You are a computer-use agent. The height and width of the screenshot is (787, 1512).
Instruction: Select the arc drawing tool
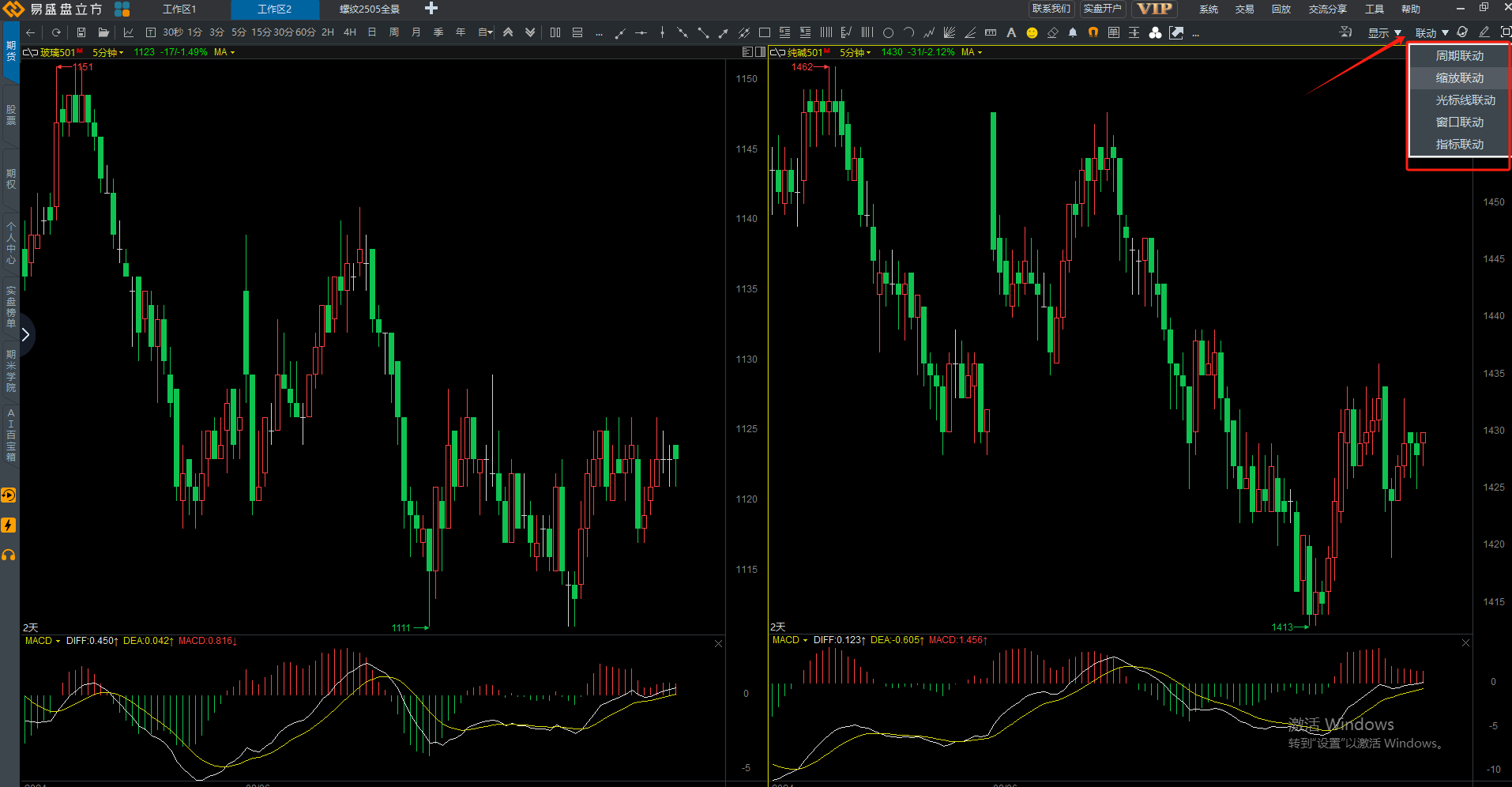(x=908, y=32)
